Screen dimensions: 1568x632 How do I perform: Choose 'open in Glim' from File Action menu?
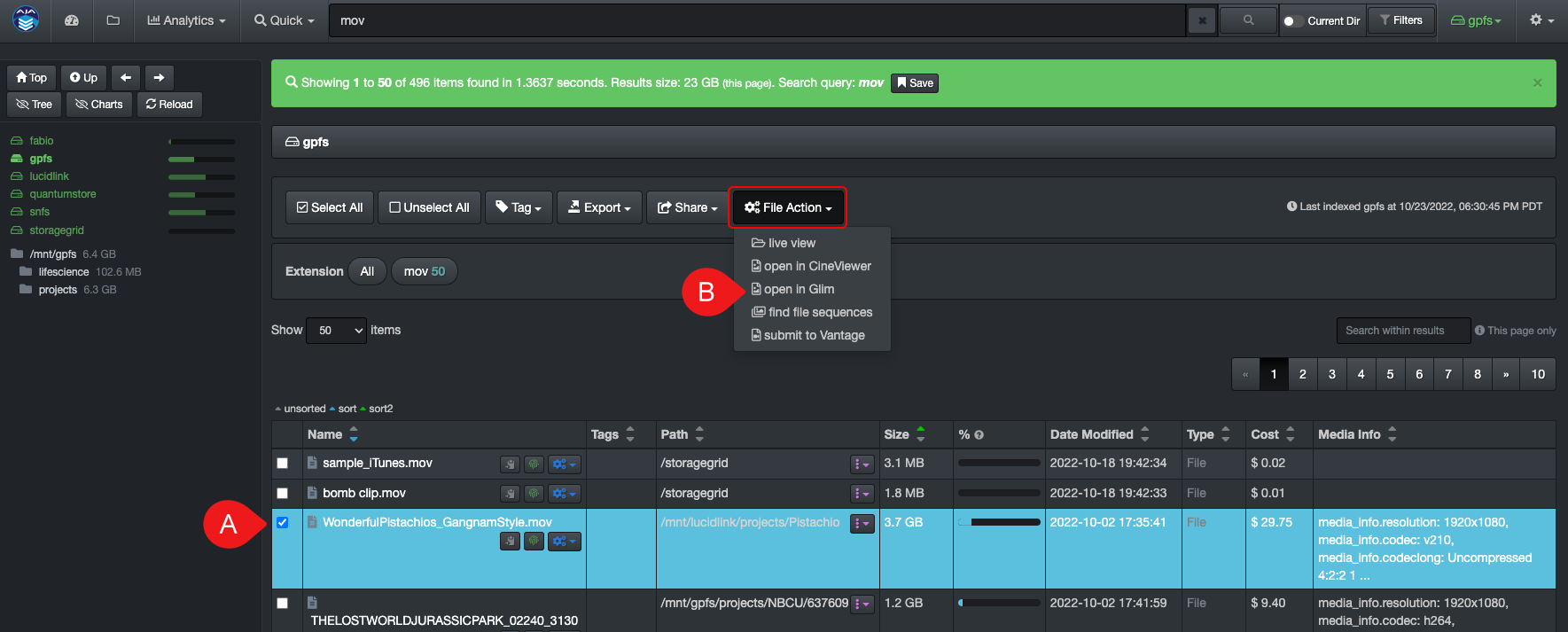(799, 289)
